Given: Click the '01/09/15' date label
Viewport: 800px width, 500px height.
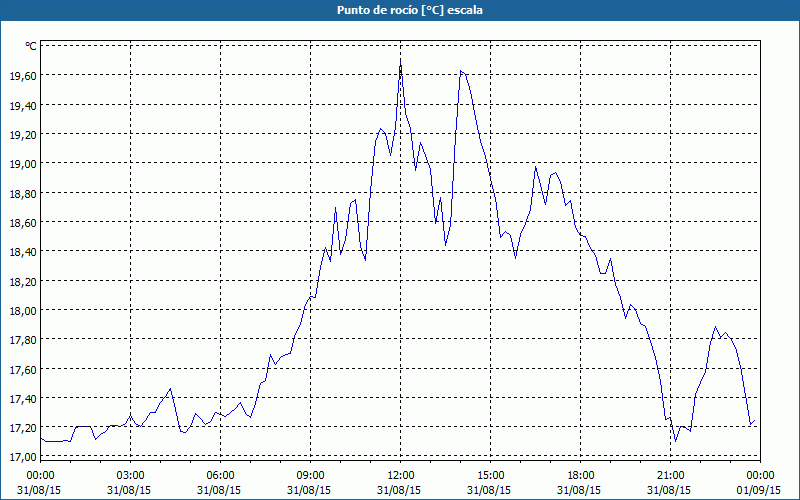Looking at the screenshot, I should click(759, 490).
